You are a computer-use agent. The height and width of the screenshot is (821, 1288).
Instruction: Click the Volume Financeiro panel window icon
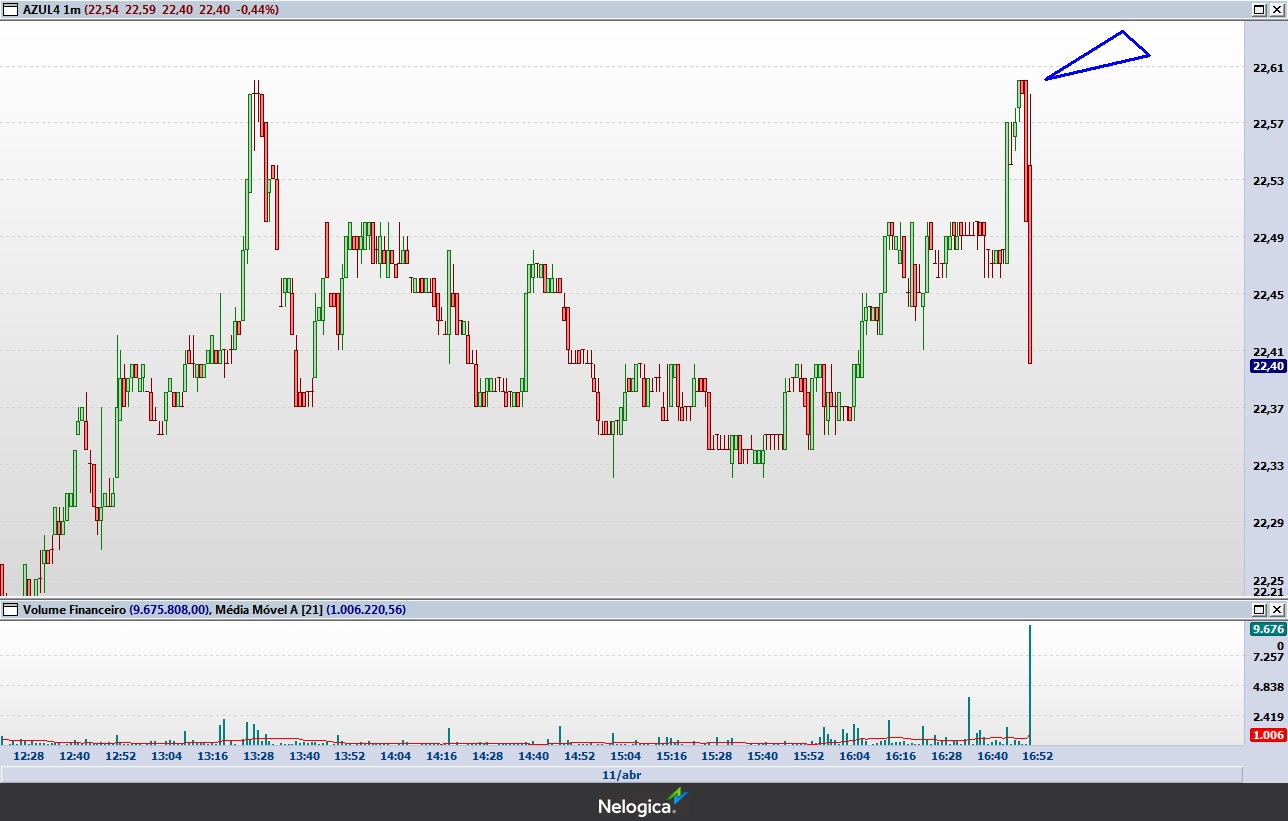click(10, 609)
